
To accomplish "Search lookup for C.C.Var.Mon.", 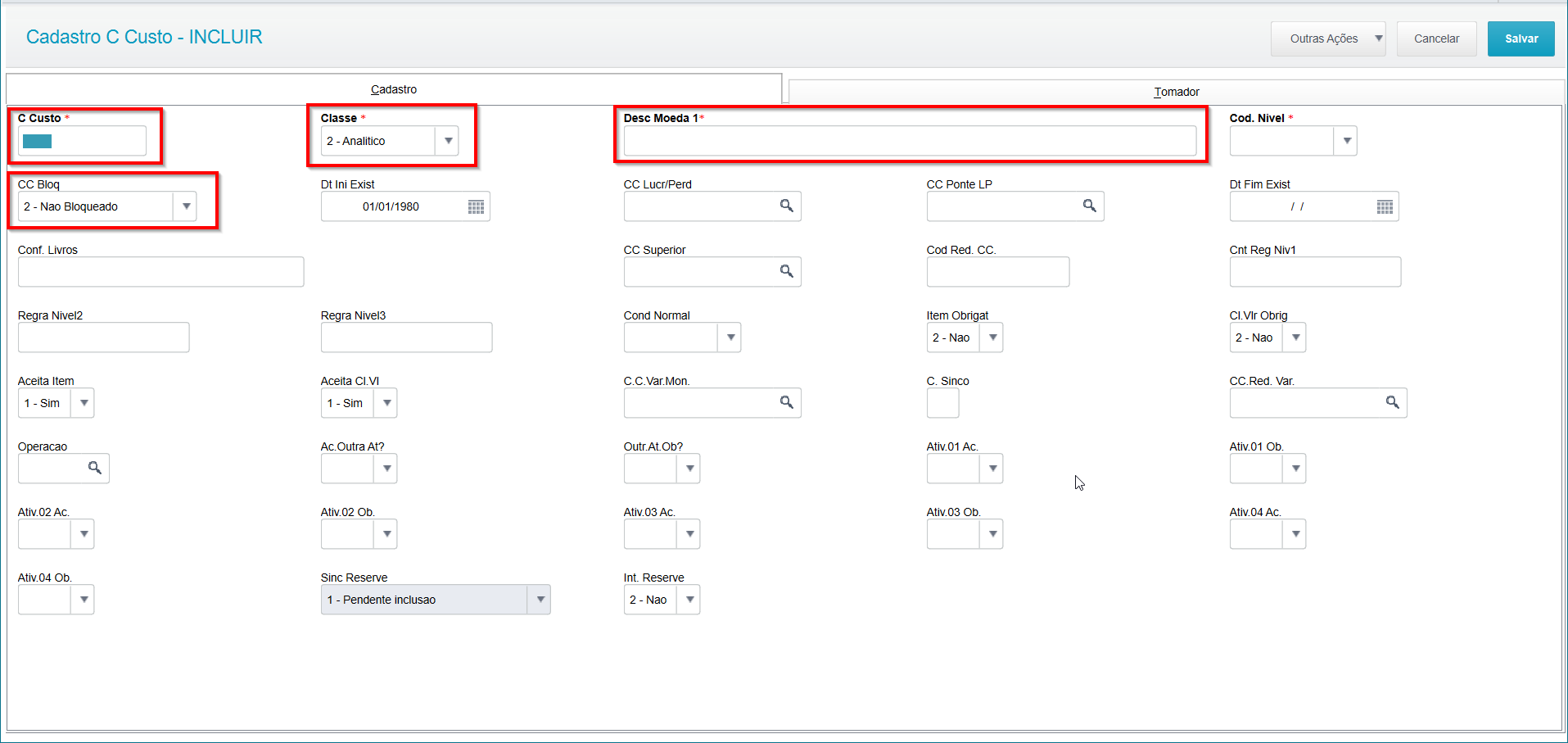I will tap(786, 402).
